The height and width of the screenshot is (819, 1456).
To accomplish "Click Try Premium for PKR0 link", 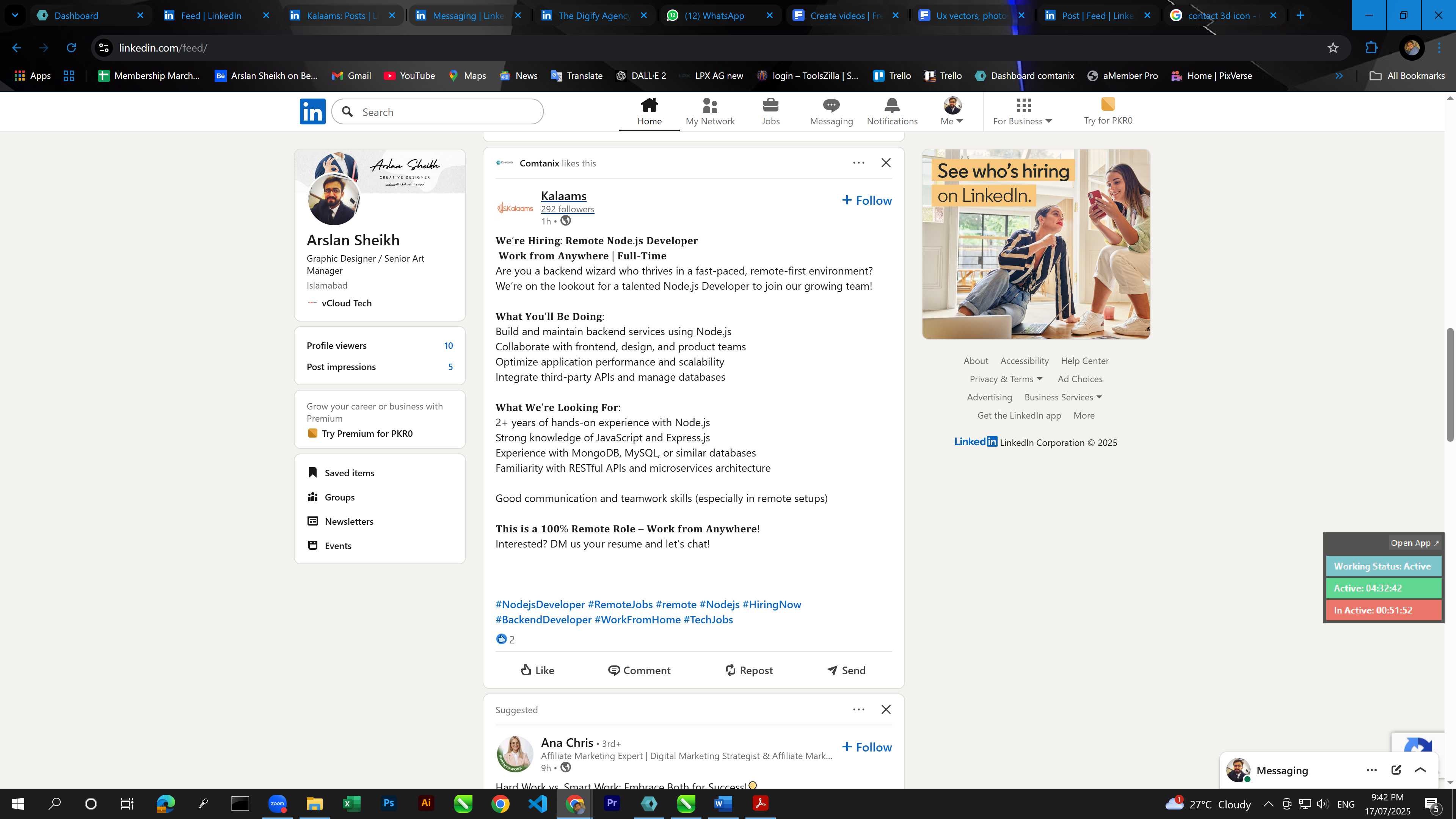I will [367, 433].
